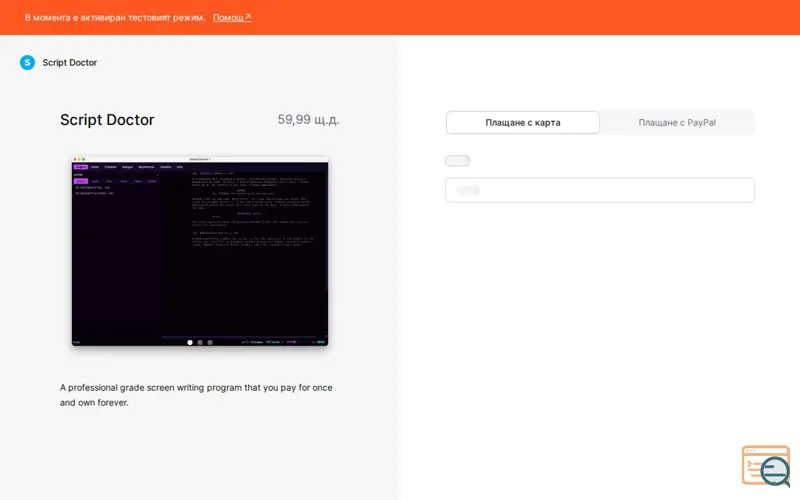The height and width of the screenshot is (500, 800).
Task: Open the Помощ help link
Action: (x=232, y=17)
